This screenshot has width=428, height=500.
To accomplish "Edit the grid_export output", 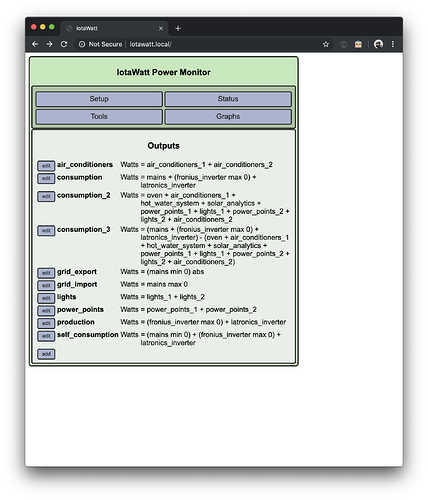I will coord(46,273).
